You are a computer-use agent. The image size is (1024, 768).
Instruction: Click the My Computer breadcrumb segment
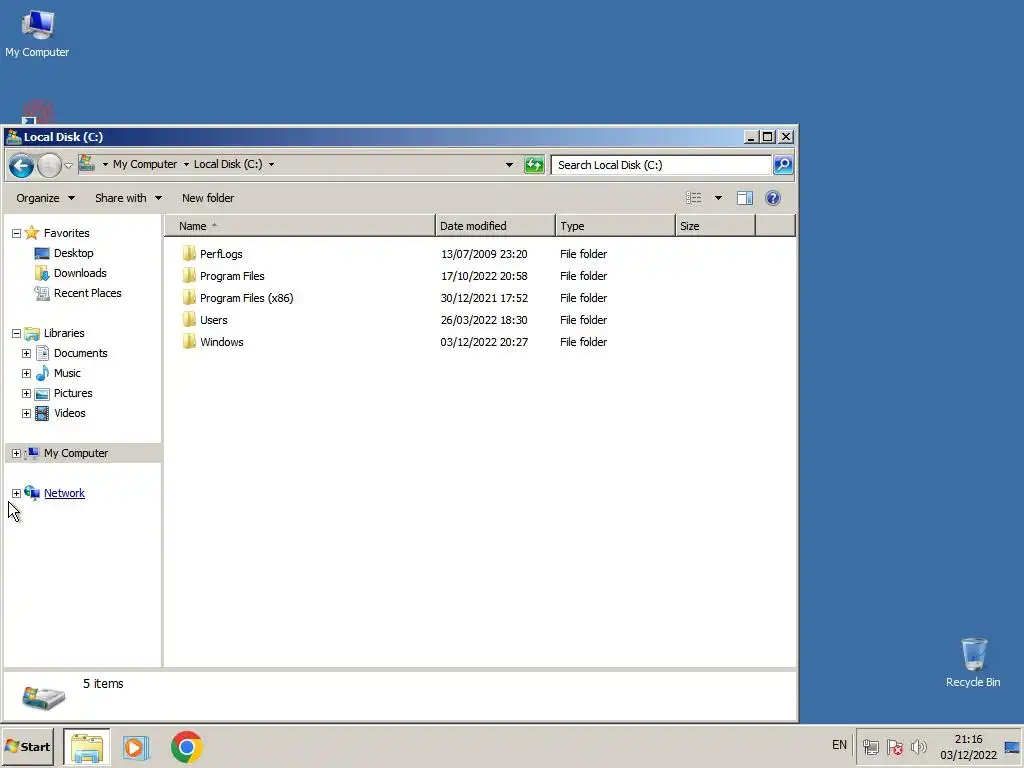(145, 164)
